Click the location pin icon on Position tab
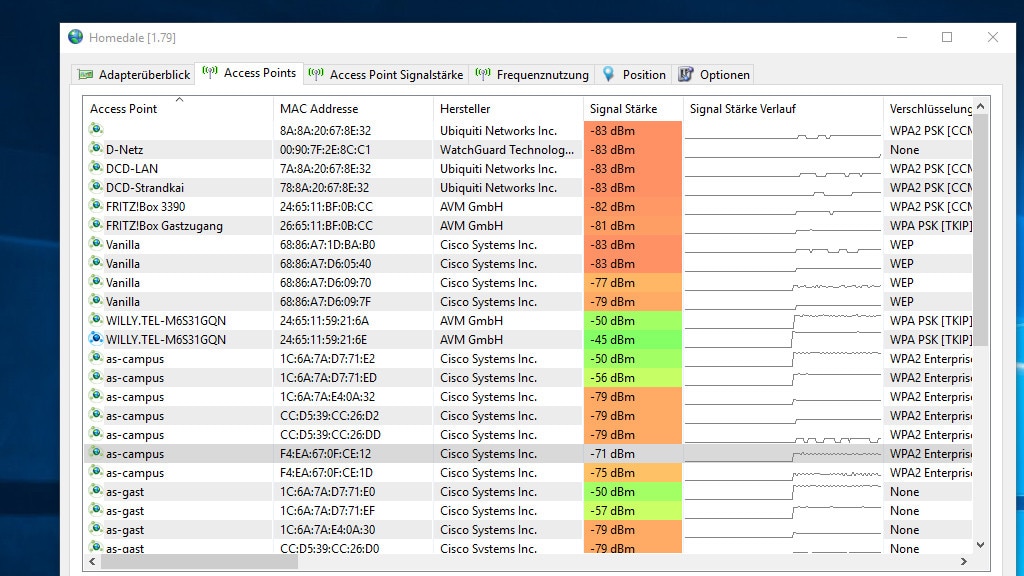Viewport: 1024px width, 576px height. (x=608, y=74)
